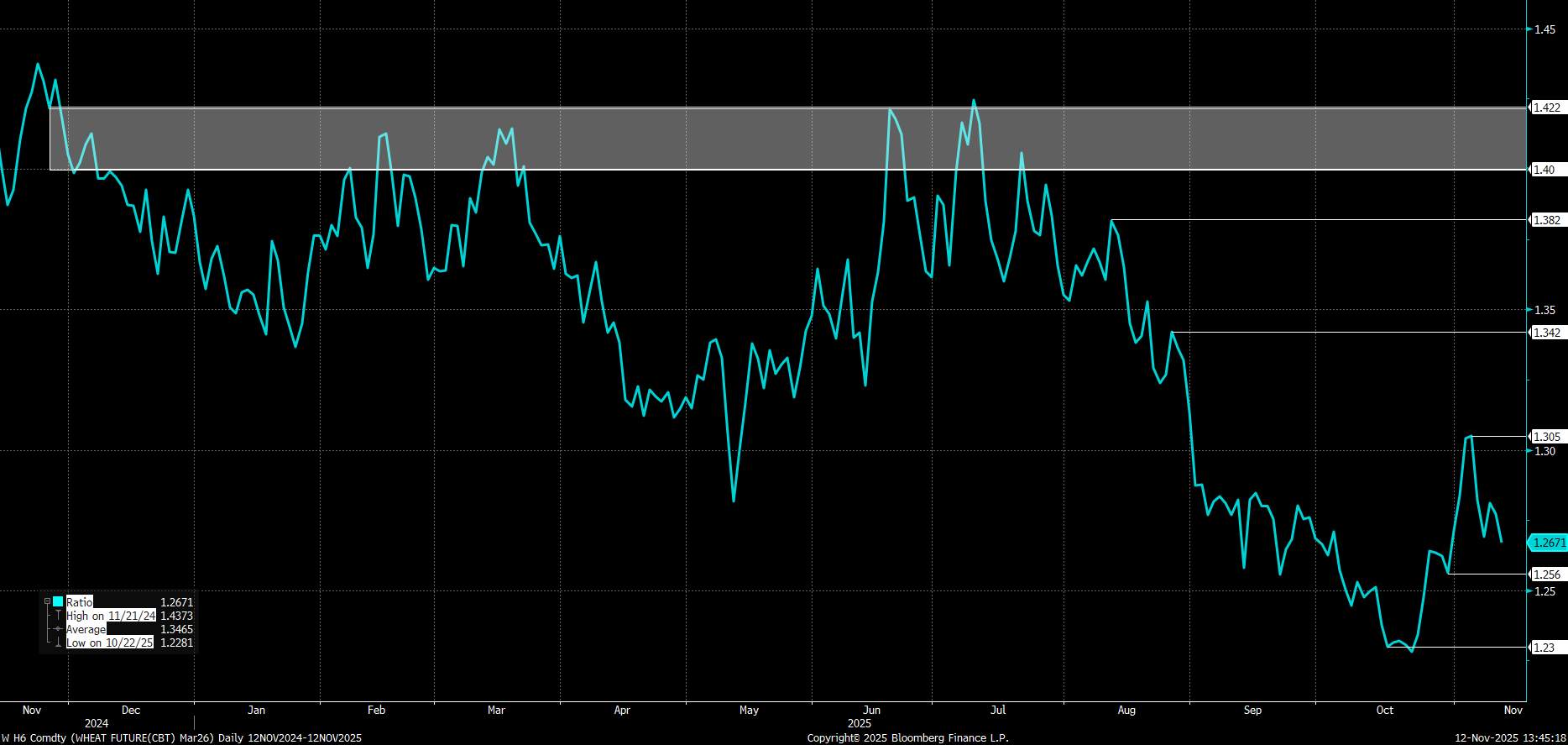Click the 1.40 annotation level tag
Viewport: 1568px width, 745px height.
pyautogui.click(x=1544, y=170)
